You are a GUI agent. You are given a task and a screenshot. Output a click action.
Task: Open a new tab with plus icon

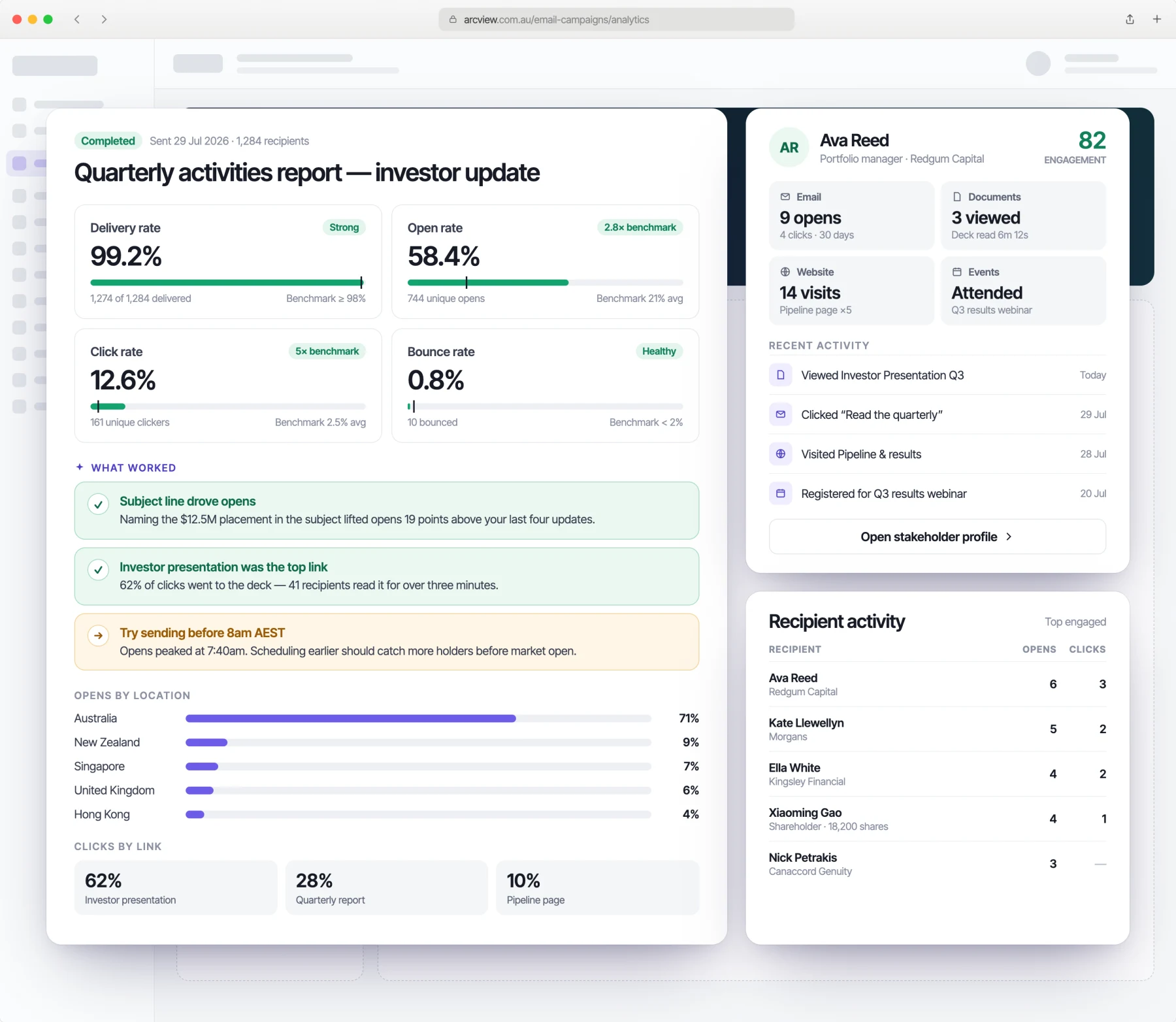tap(1157, 19)
